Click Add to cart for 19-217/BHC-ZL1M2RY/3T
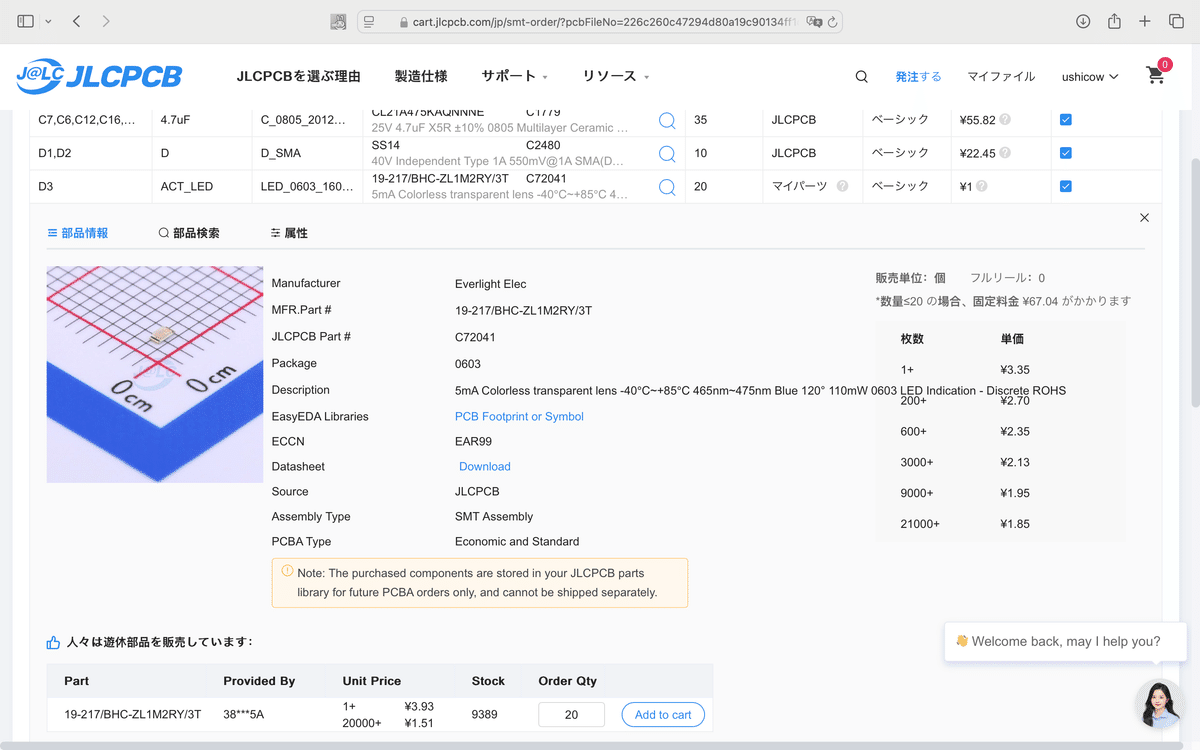 coord(663,714)
